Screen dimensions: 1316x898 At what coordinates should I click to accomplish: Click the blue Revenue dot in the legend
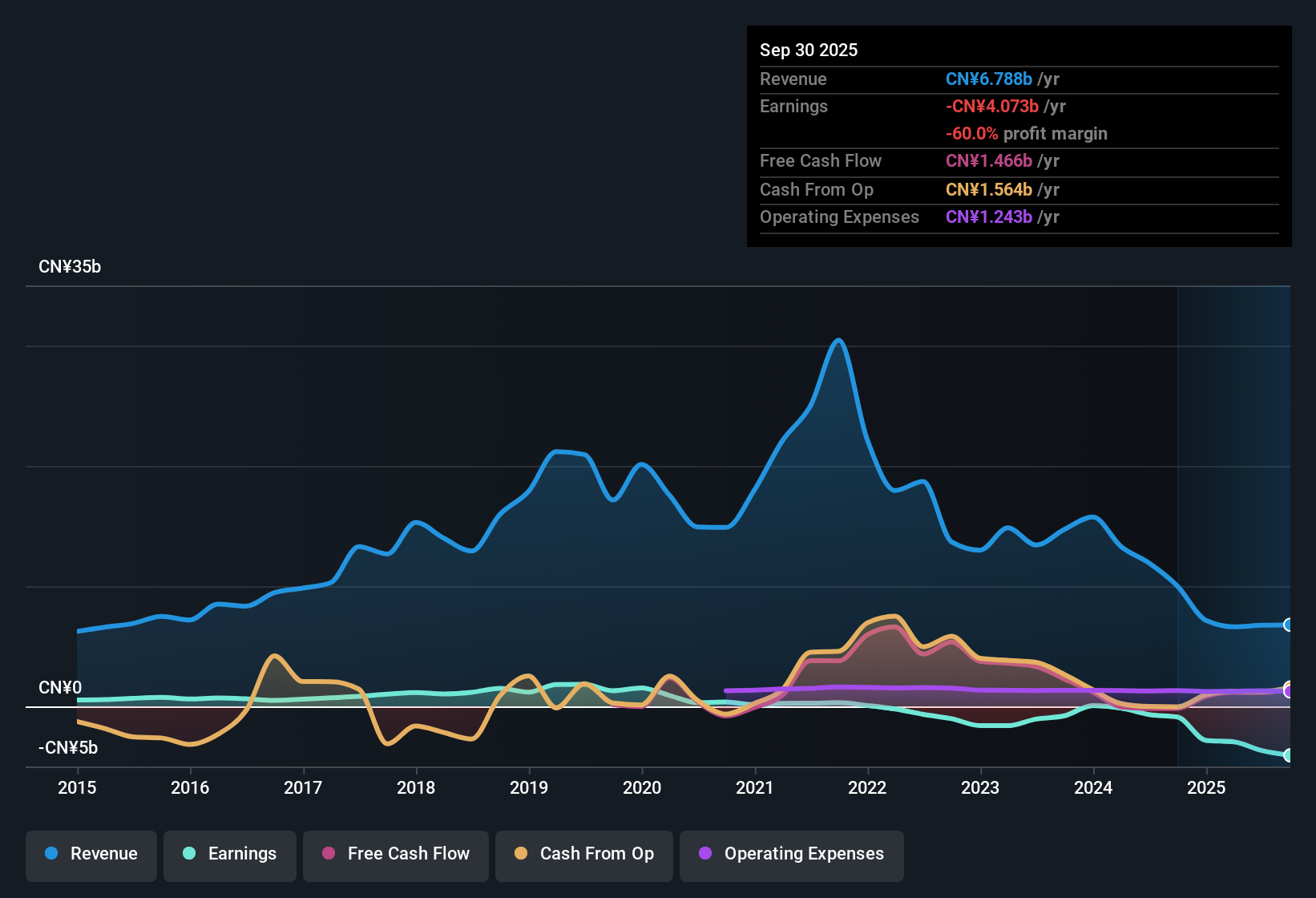[x=50, y=854]
